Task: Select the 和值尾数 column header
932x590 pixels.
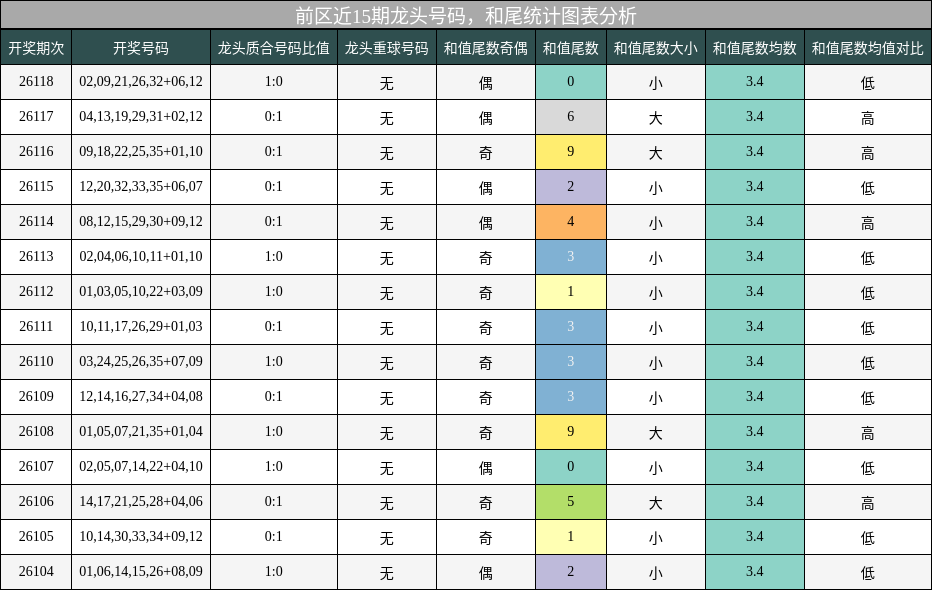Action: 571,48
